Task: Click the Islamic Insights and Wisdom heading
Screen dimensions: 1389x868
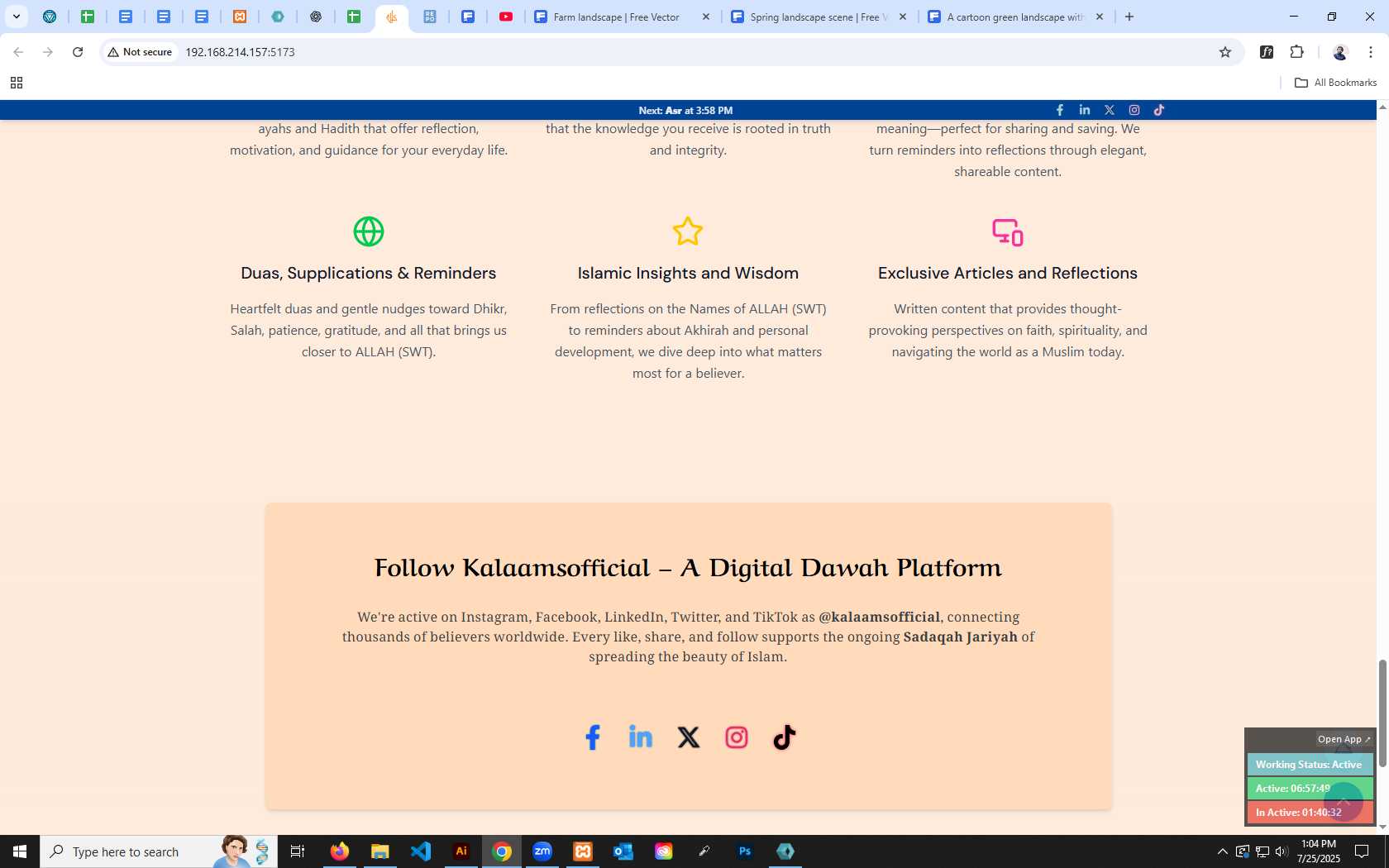Action: (688, 273)
